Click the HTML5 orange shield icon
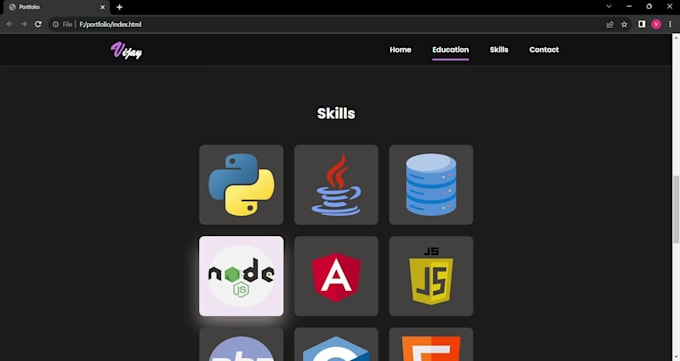This screenshot has height=361, width=680. pos(431,348)
